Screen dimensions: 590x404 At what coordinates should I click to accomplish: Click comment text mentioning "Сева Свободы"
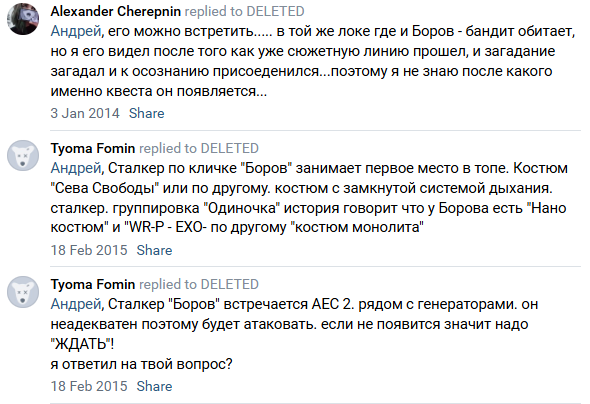pos(309,197)
